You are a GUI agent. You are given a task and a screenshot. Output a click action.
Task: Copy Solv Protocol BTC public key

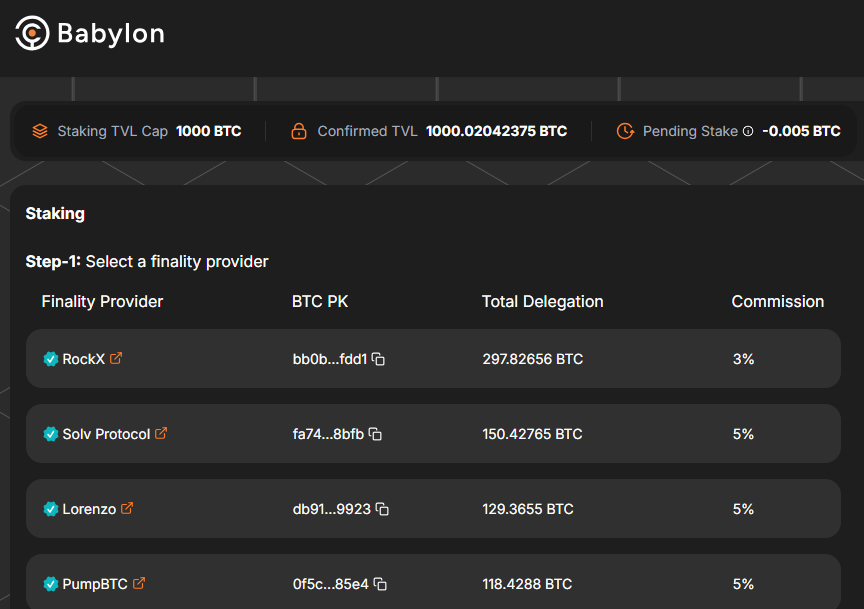click(x=375, y=434)
